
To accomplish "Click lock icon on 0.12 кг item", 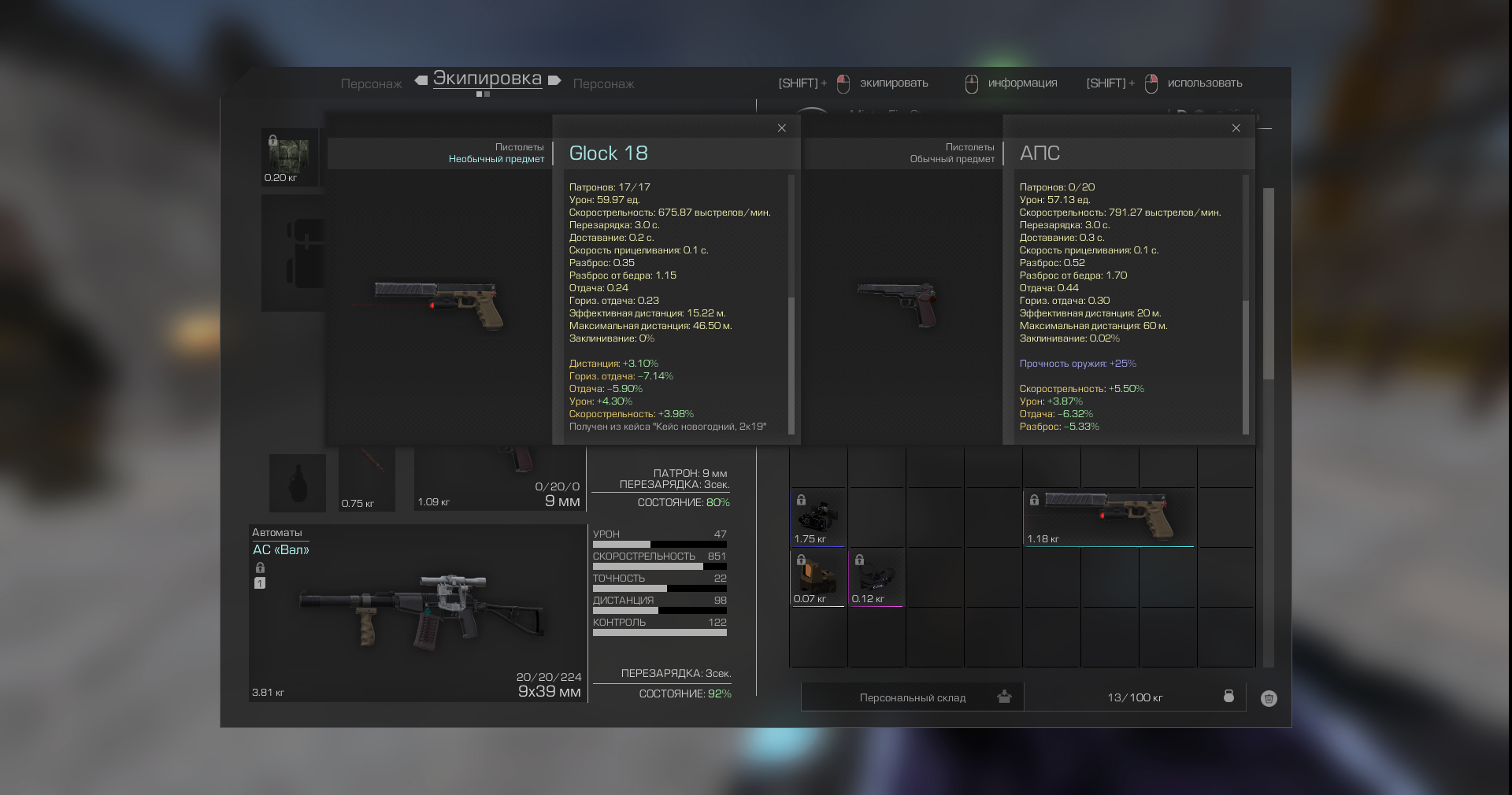I will coord(859,560).
